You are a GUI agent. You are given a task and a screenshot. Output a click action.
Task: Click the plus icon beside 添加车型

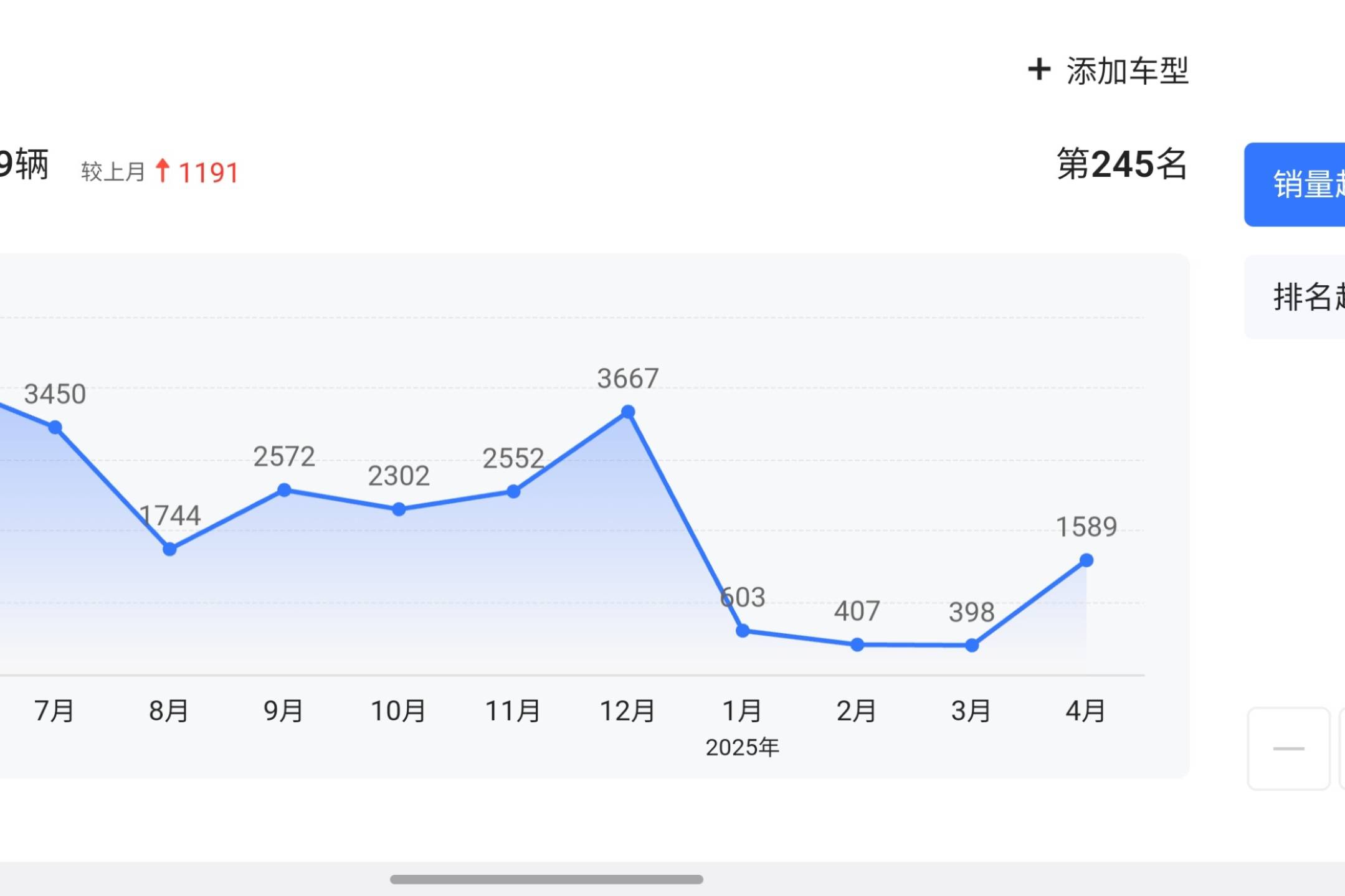pyautogui.click(x=1038, y=69)
